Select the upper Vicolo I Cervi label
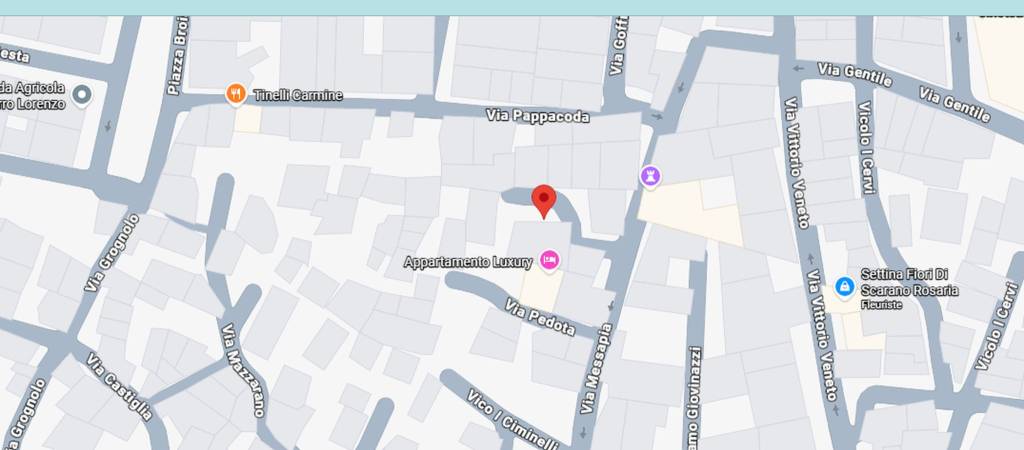 (865, 148)
